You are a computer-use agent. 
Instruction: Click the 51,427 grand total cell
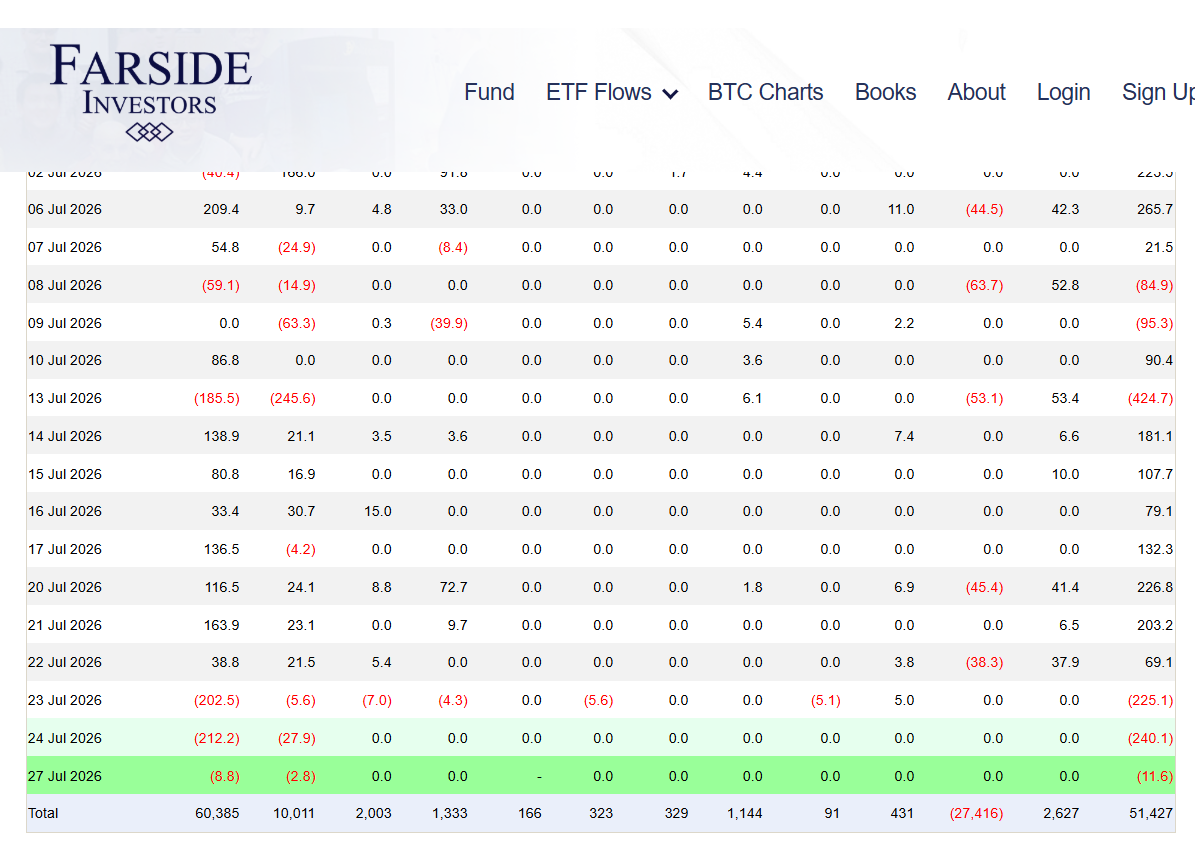pyautogui.click(x=1151, y=813)
